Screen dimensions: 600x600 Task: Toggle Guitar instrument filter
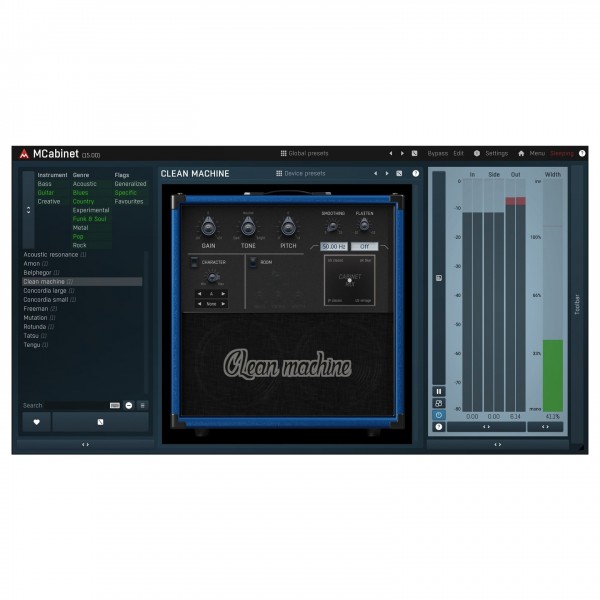point(46,193)
